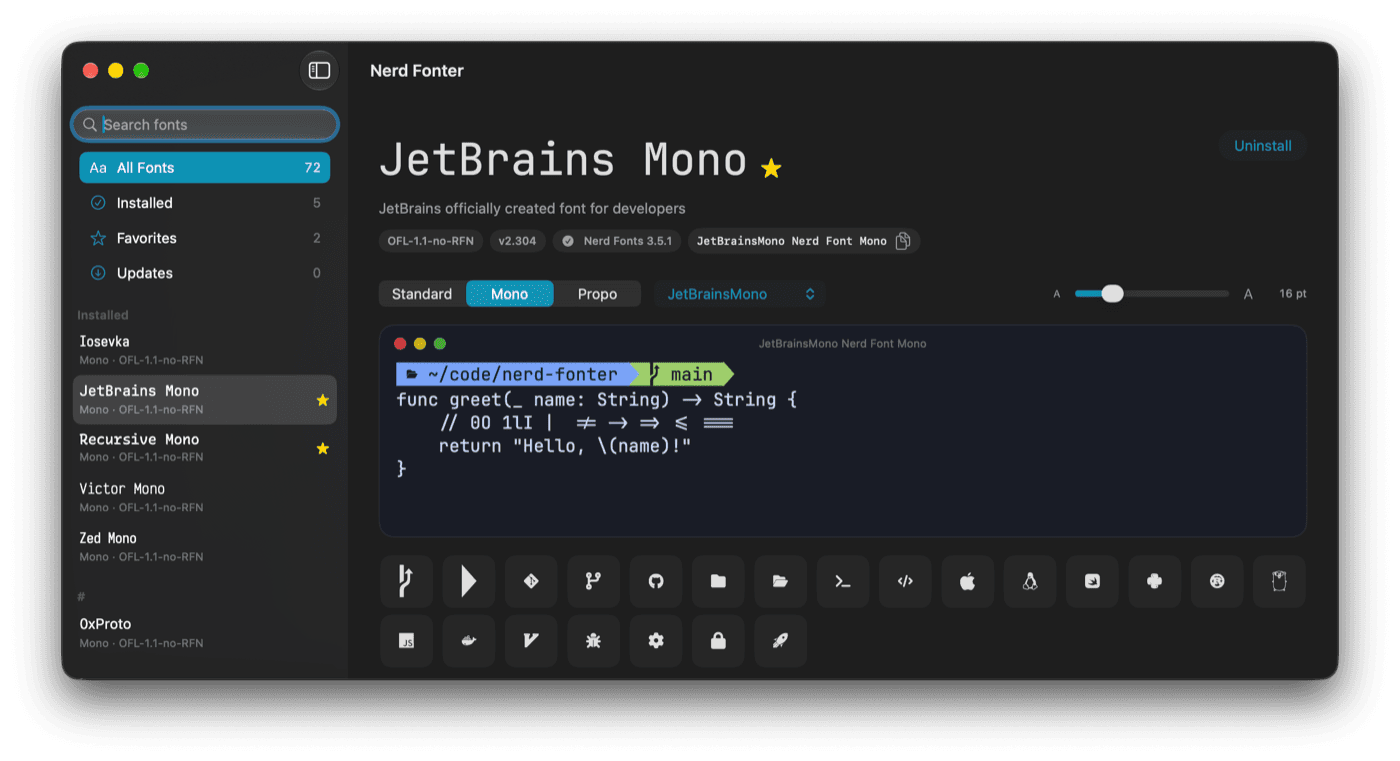Viewport: 1400px width, 761px height.
Task: Click the Docker whale glyph tile
Action: click(469, 641)
